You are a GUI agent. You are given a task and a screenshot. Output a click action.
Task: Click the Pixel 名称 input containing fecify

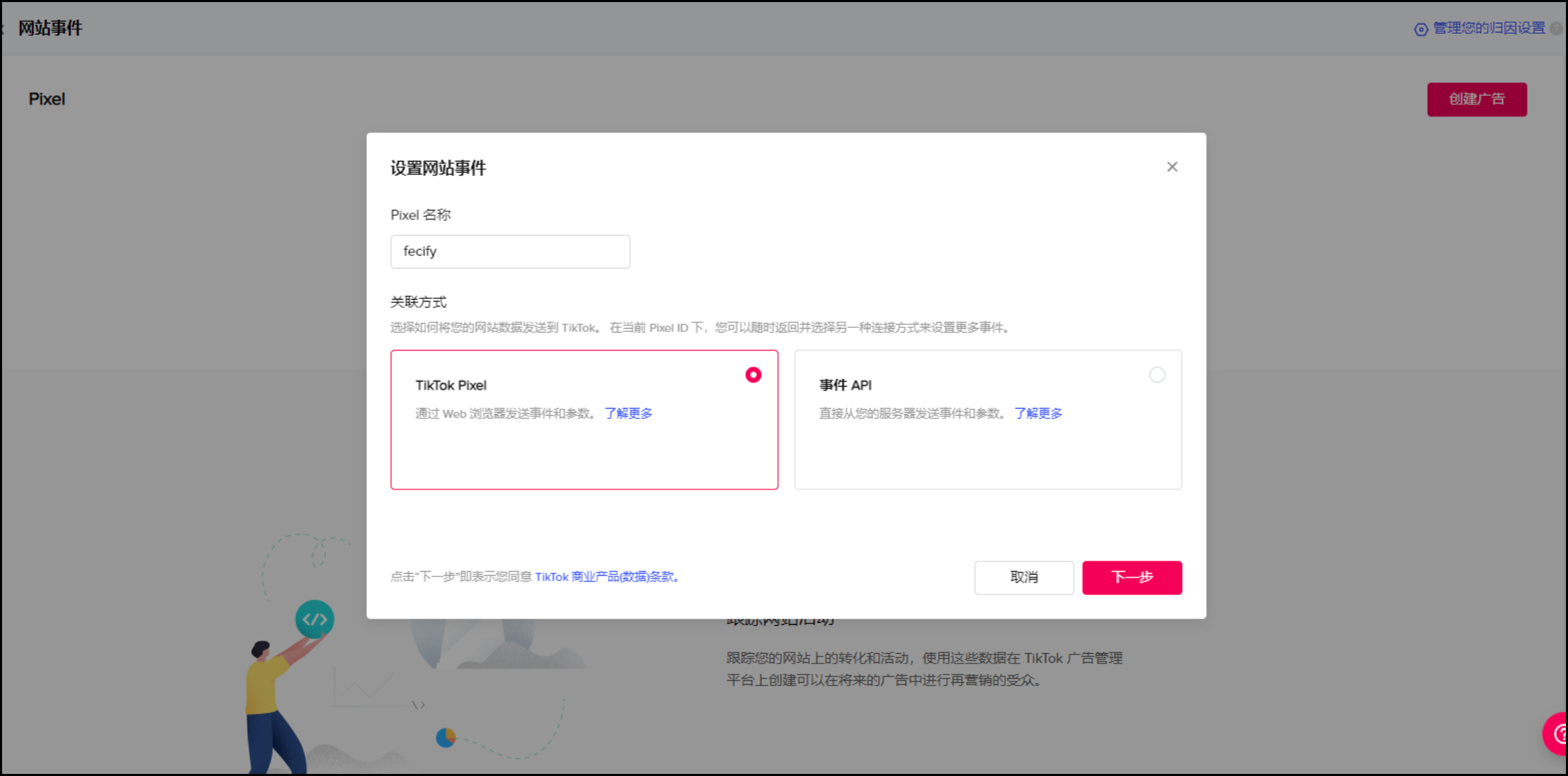pyautogui.click(x=510, y=251)
